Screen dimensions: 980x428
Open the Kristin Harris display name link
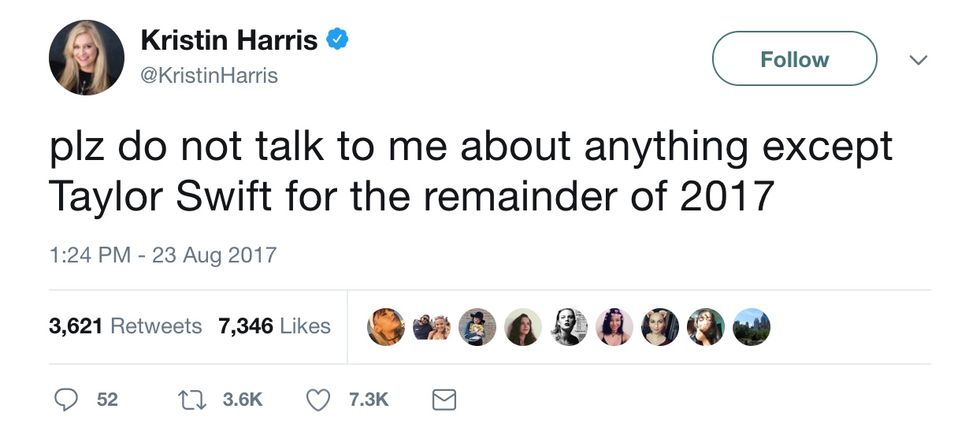pos(229,41)
